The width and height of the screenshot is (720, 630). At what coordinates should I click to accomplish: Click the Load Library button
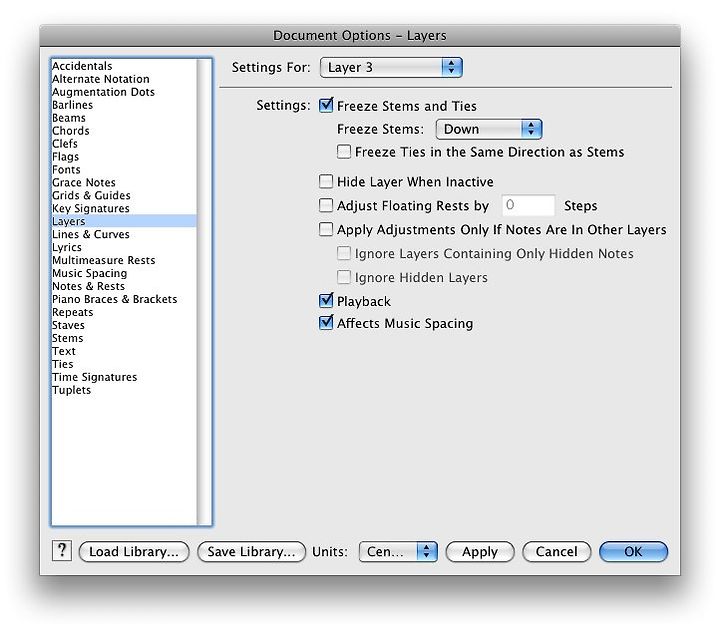point(134,551)
